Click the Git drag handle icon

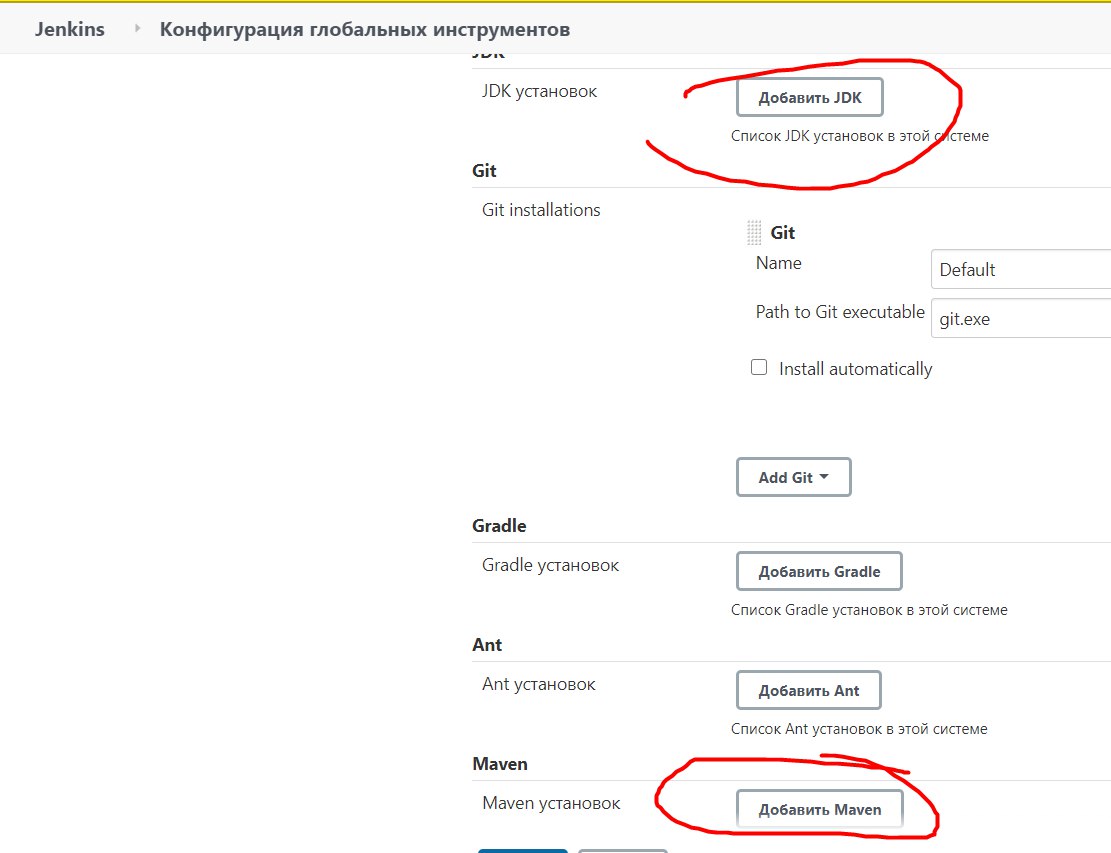pyautogui.click(x=754, y=233)
